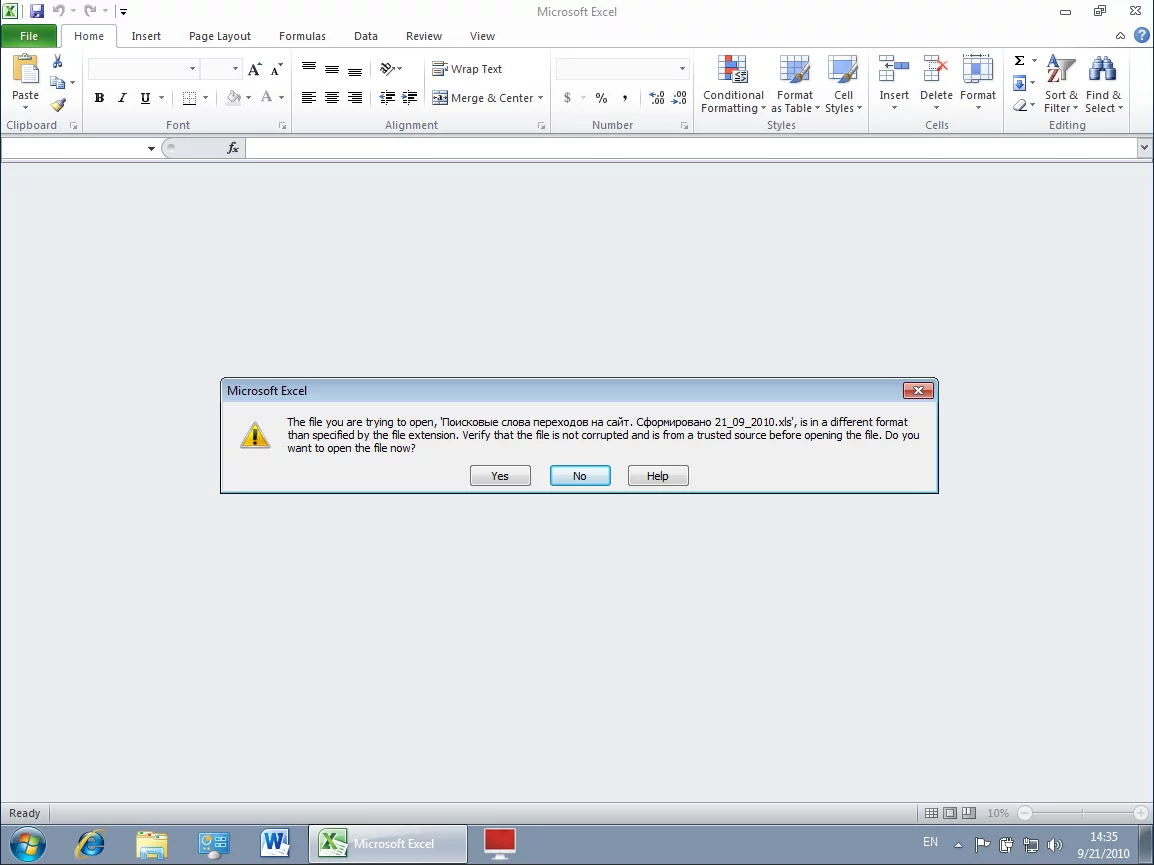The width and height of the screenshot is (1154, 865).
Task: Open Merge & Center dropdown arrow
Action: pos(541,98)
